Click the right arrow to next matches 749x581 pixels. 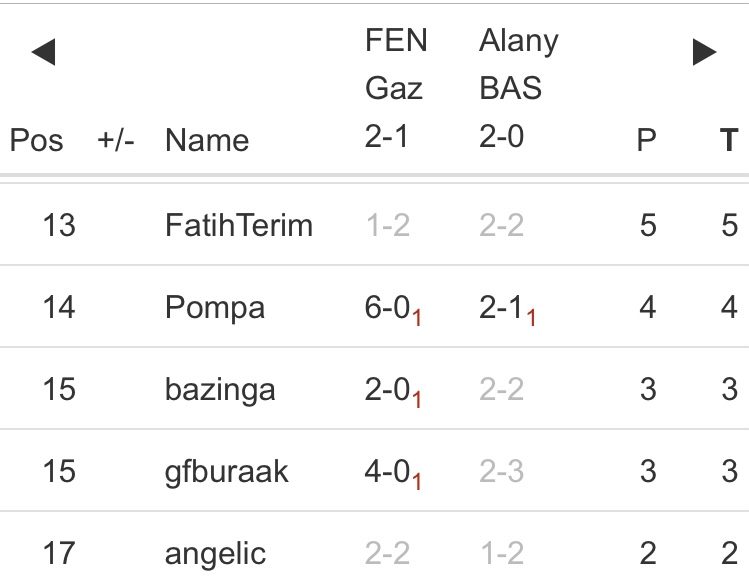pyautogui.click(x=705, y=53)
